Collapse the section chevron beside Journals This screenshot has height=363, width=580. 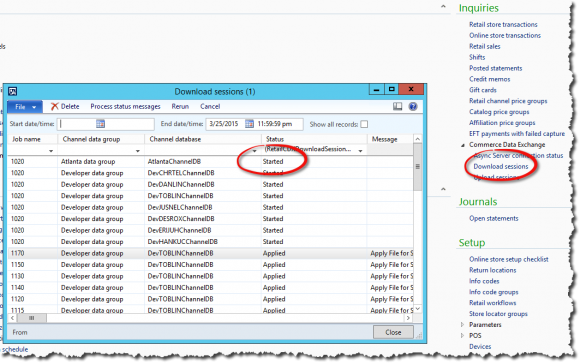pyautogui.click(x=443, y=189)
